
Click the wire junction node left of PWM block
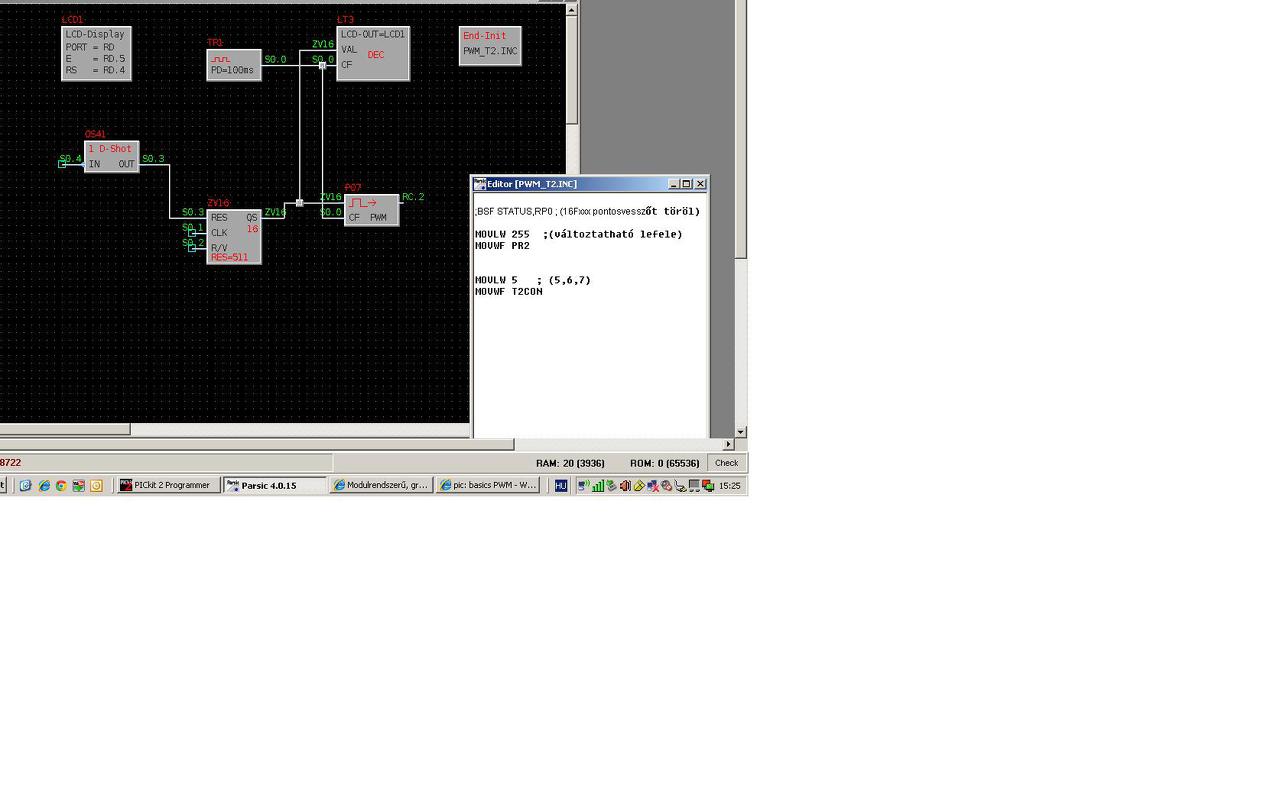pyautogui.click(x=299, y=203)
